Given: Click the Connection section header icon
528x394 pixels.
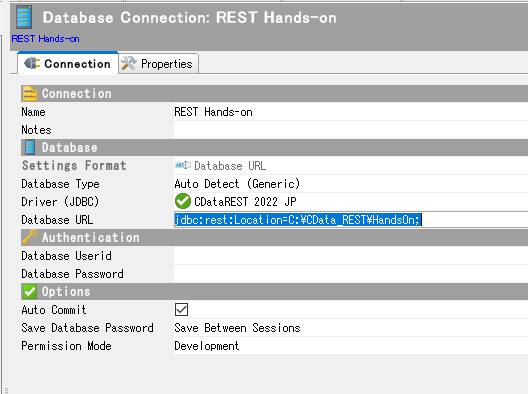Looking at the screenshot, I should [30, 94].
